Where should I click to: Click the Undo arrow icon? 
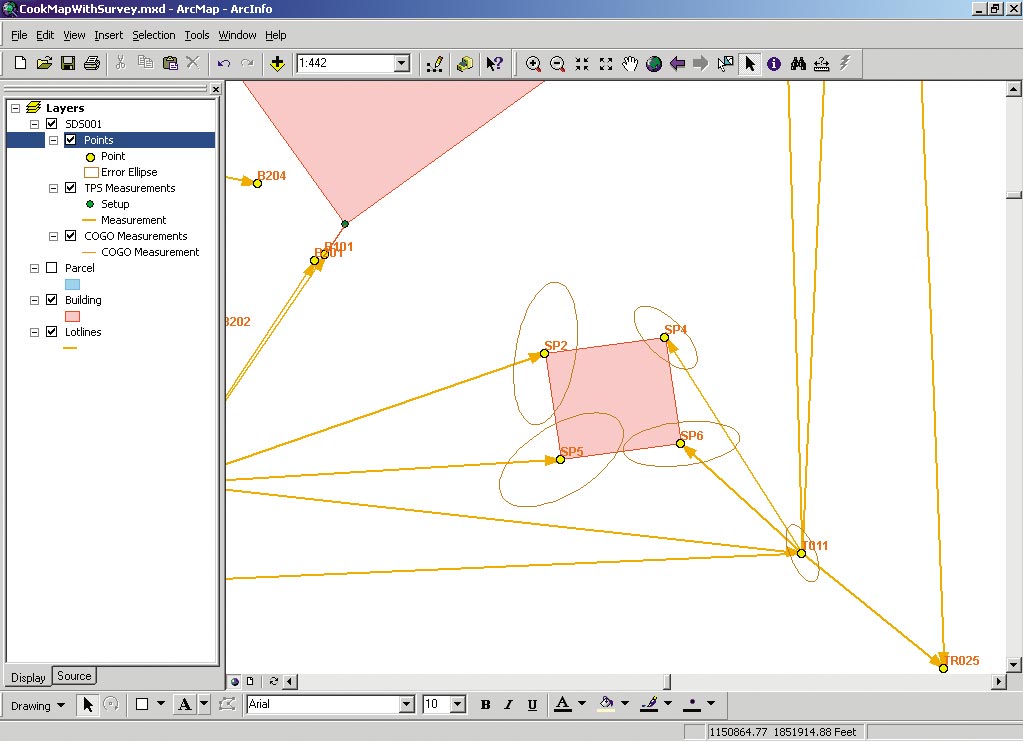(x=224, y=63)
